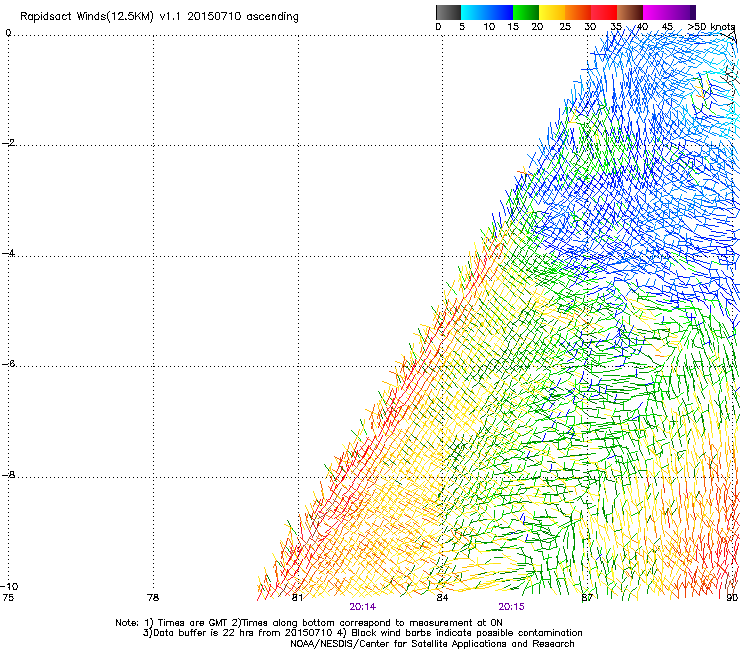The width and height of the screenshot is (740, 650).
Task: Click the NOAA/NESDIS credit line
Action: pos(432,644)
